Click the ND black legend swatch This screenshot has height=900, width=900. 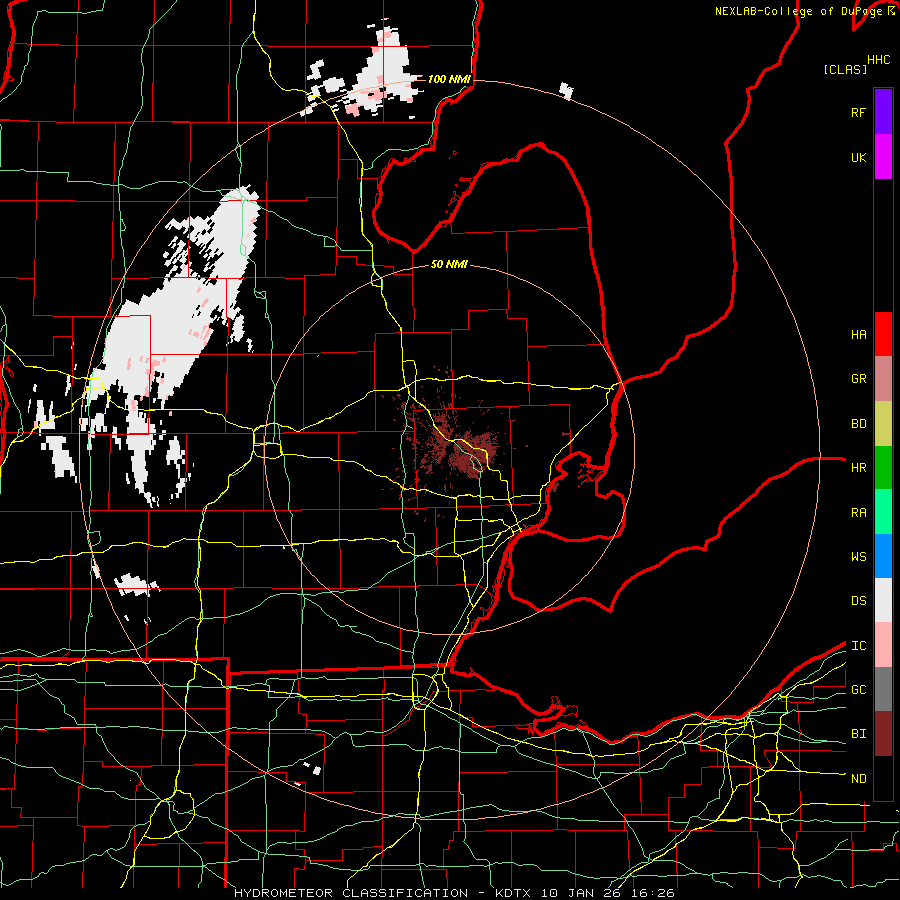883,778
